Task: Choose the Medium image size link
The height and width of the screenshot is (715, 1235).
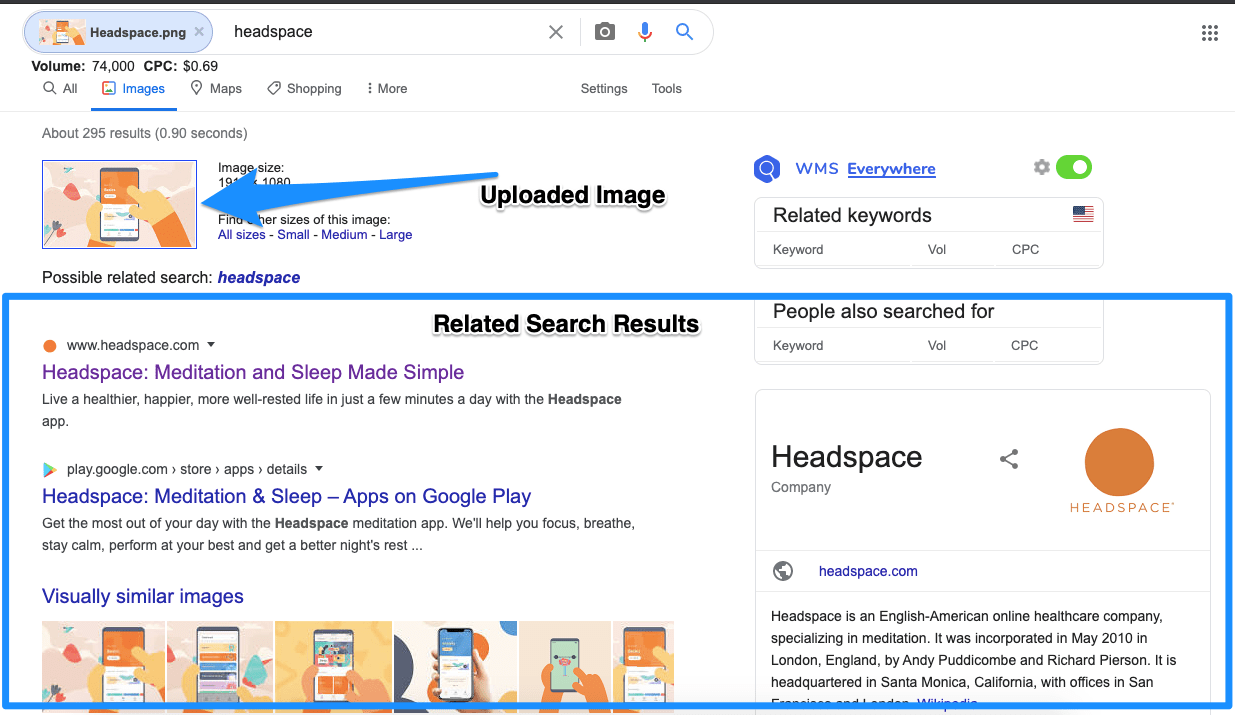Action: (x=344, y=234)
